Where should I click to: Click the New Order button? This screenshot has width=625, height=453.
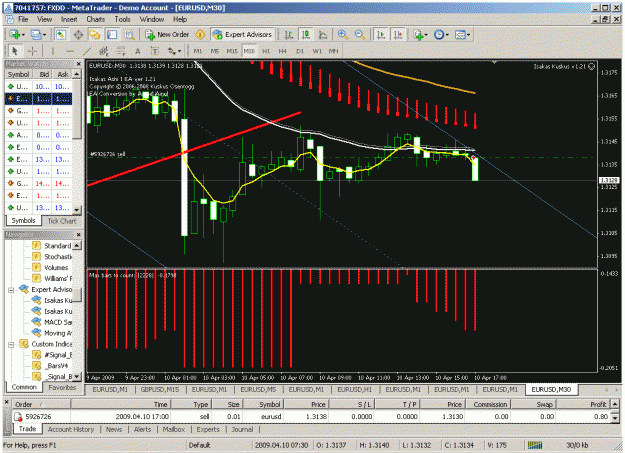(x=167, y=35)
